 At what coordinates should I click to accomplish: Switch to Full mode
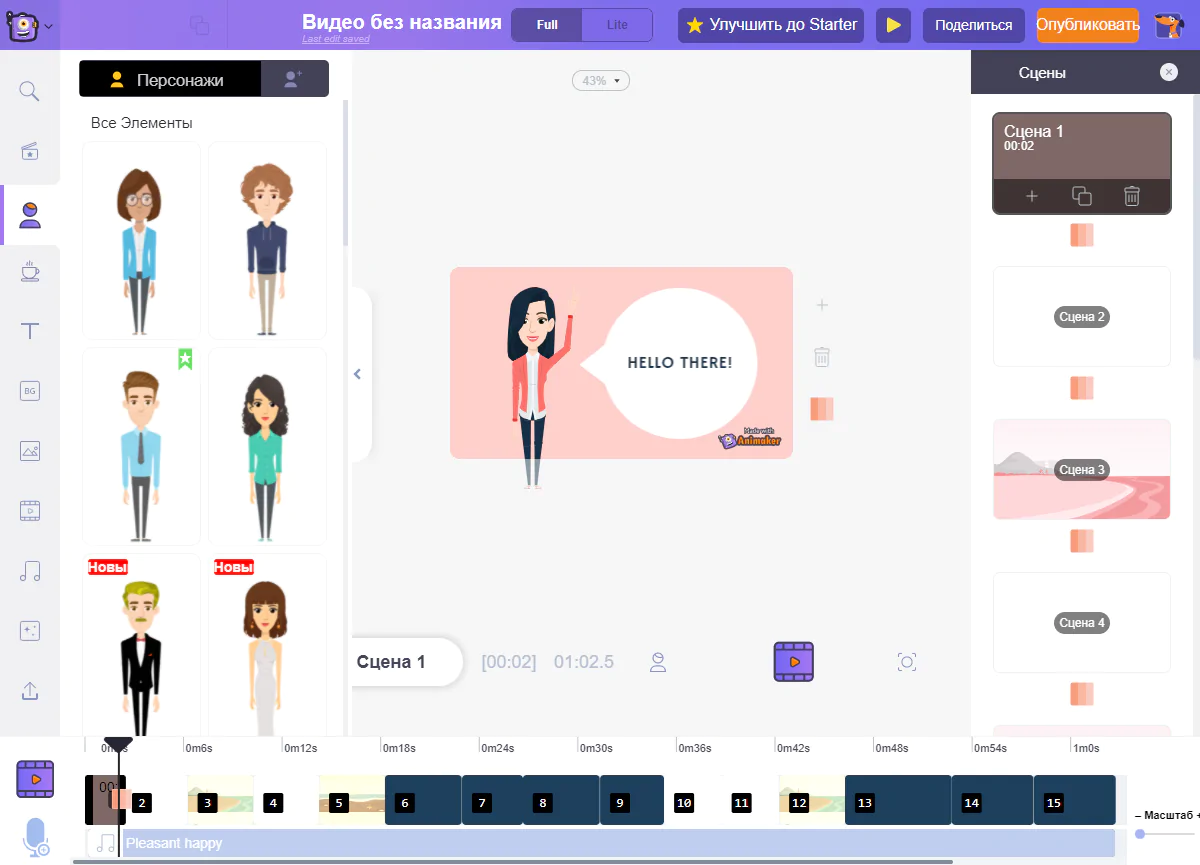[547, 25]
